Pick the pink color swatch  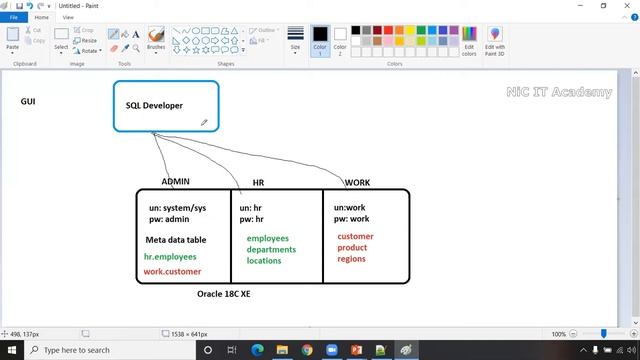pyautogui.click(x=389, y=40)
